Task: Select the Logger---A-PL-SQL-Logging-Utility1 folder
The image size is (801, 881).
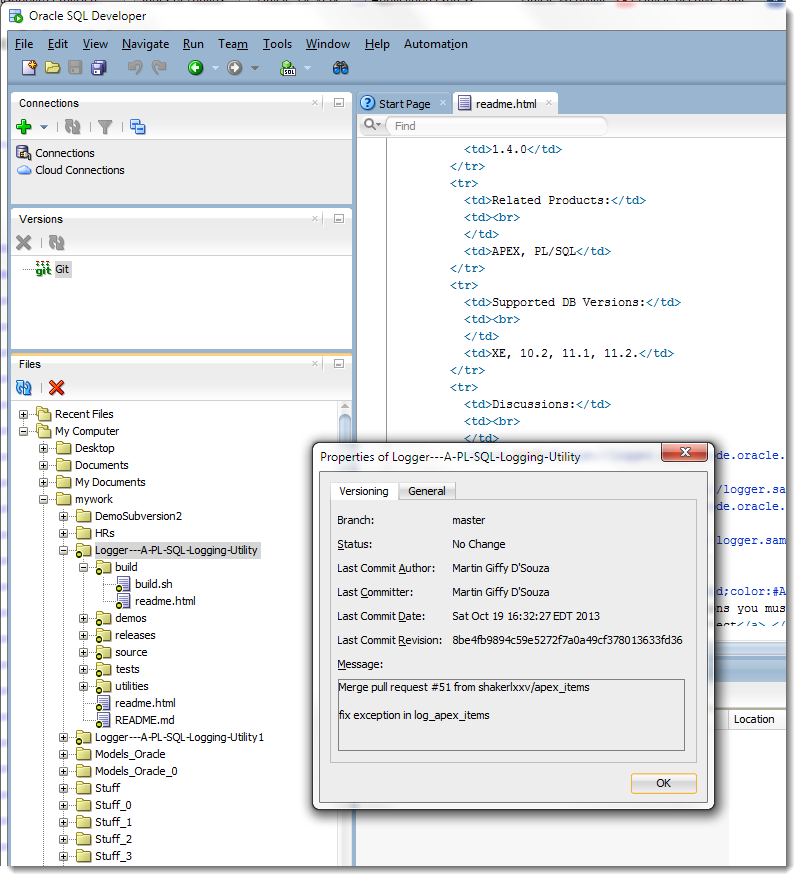Action: pos(179,738)
